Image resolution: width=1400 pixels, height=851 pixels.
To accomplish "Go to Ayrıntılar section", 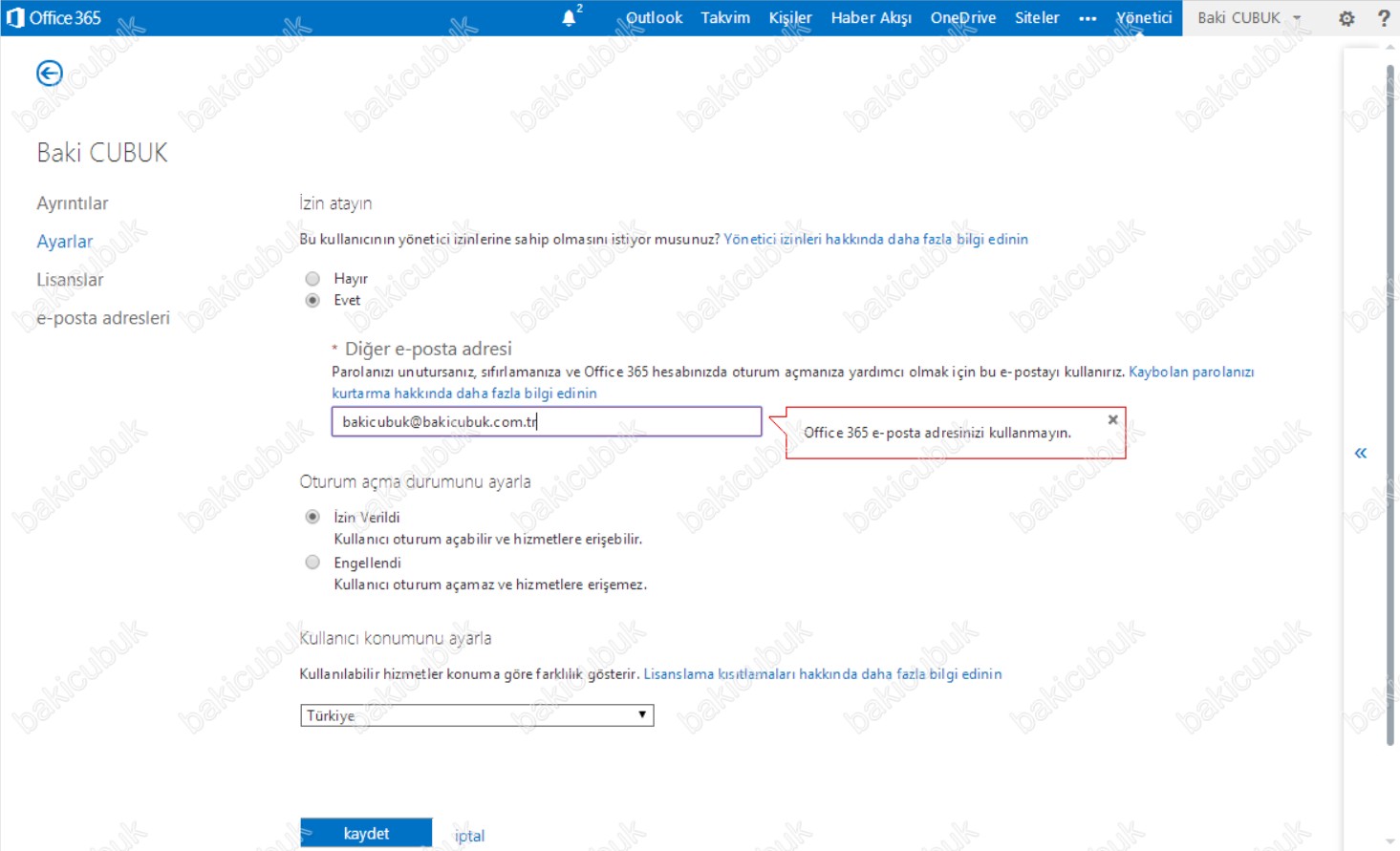I will pos(73,203).
